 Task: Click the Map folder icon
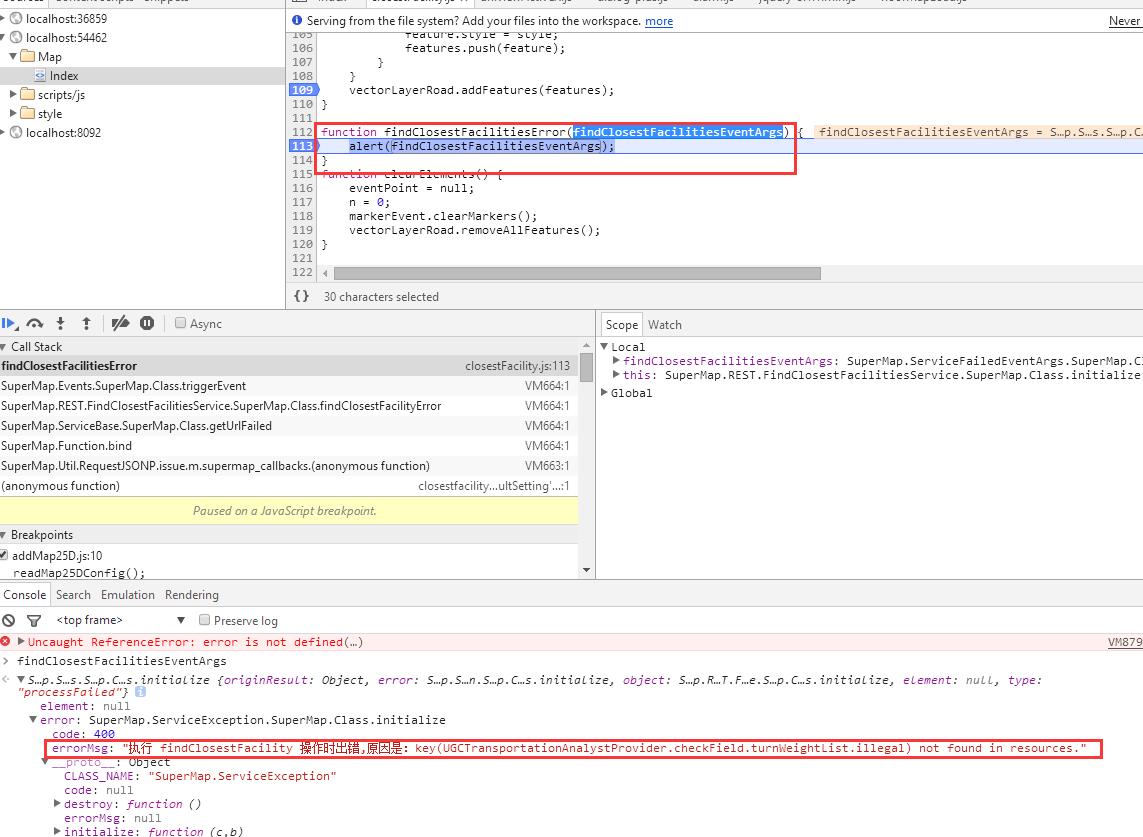[28, 56]
